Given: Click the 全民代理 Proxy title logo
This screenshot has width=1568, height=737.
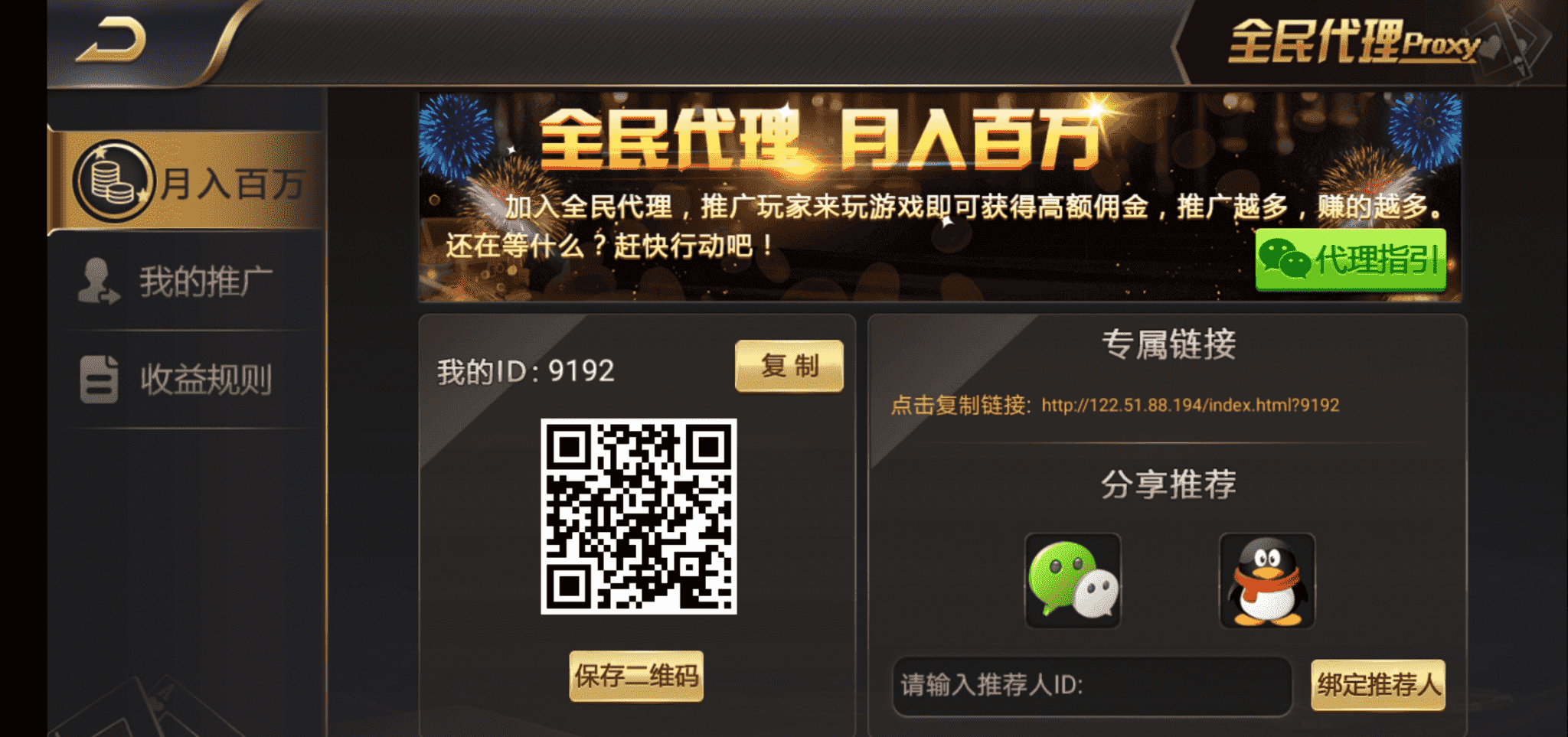Looking at the screenshot, I should [x=1354, y=41].
